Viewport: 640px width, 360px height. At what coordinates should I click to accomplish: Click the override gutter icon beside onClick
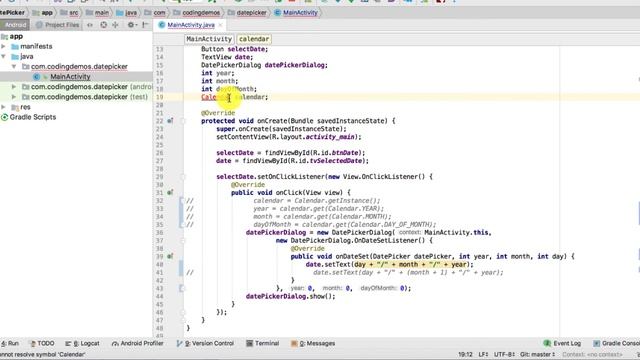(170, 192)
